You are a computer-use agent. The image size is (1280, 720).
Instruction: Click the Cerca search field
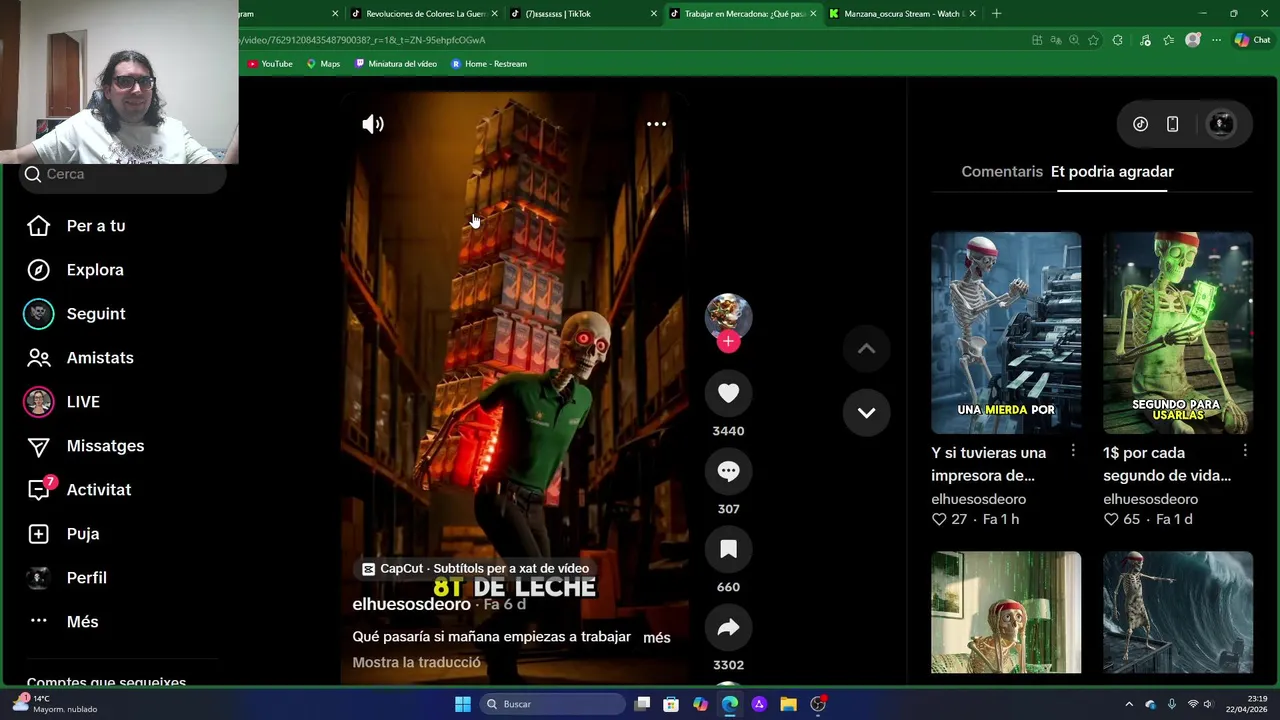tap(122, 174)
